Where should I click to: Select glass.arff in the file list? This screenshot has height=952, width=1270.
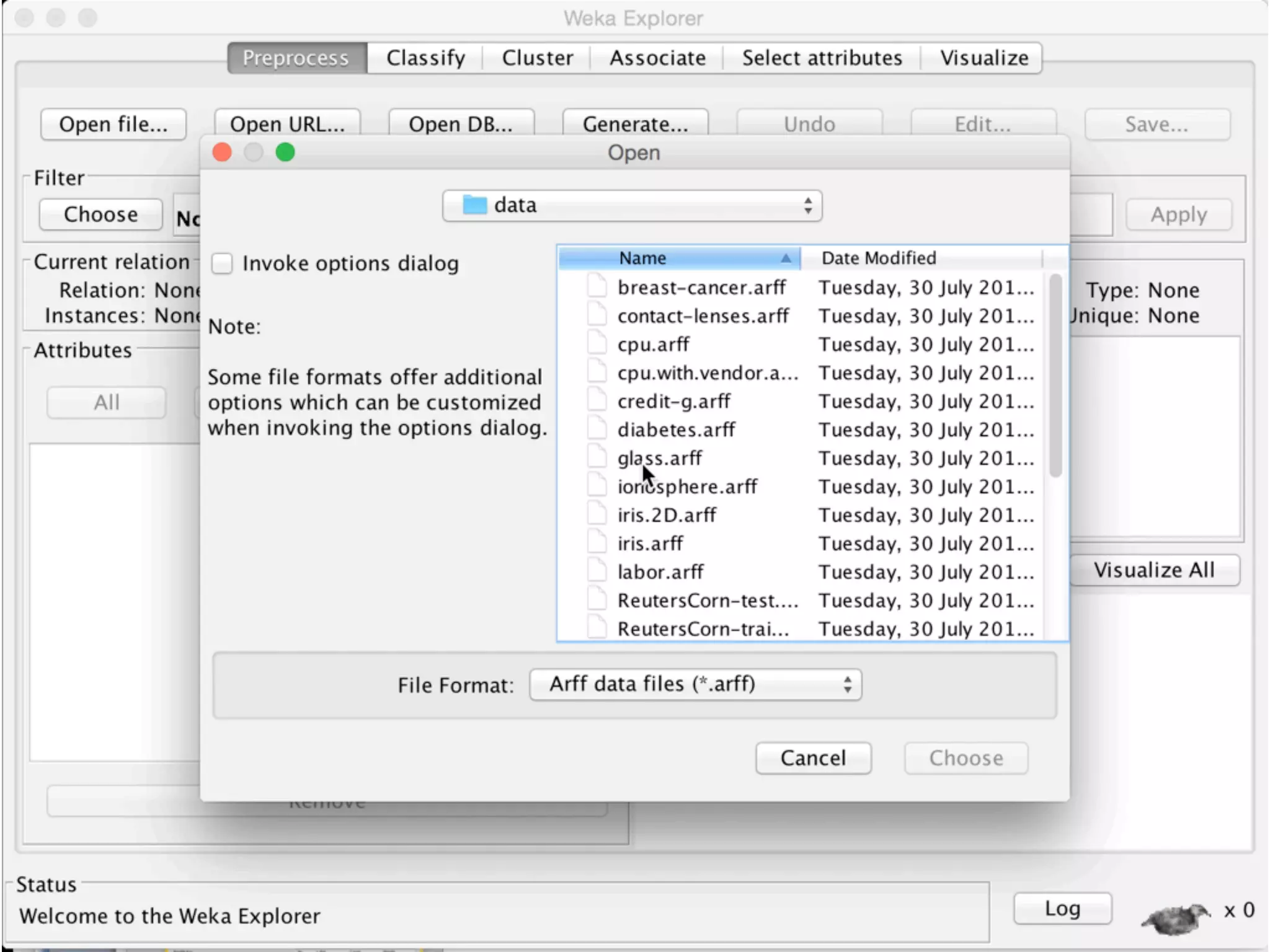tap(659, 458)
